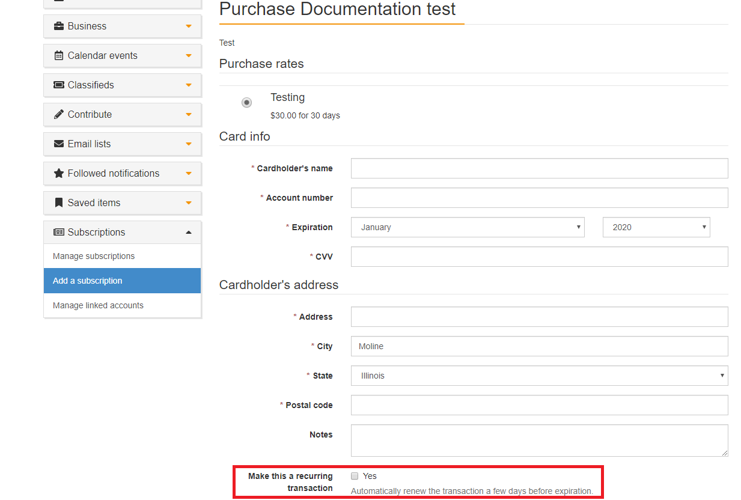Click the Subscriptions money icon
The image size is (741, 500).
pos(59,232)
